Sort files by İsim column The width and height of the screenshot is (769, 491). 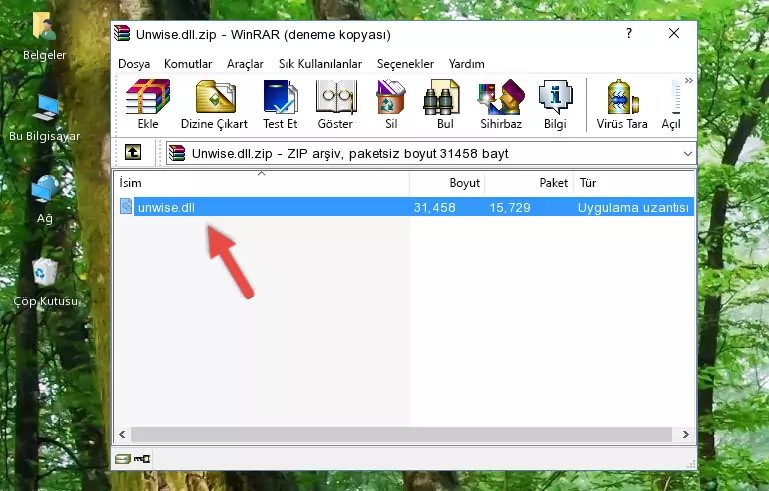[262, 183]
